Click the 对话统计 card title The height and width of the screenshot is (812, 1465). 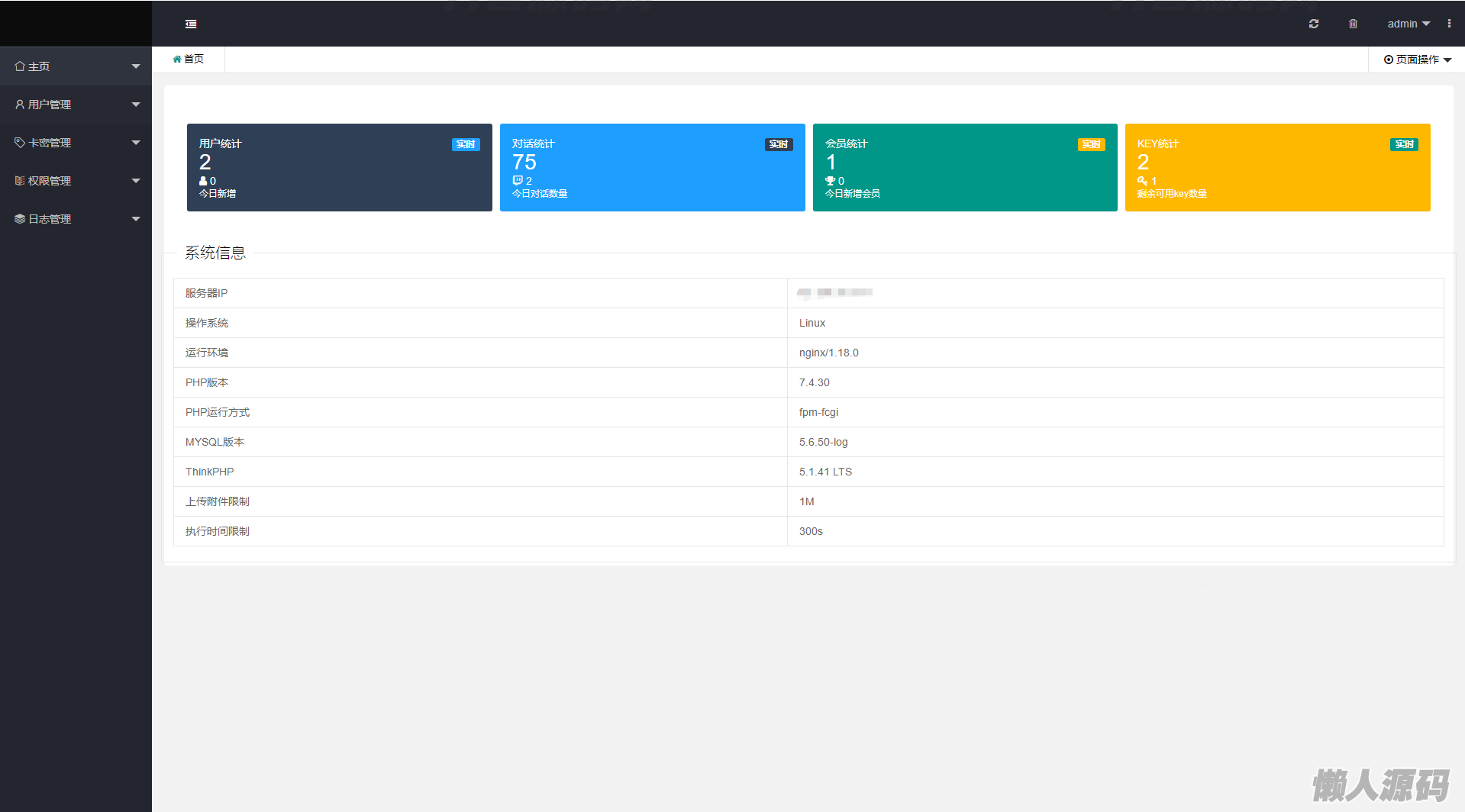coord(533,143)
